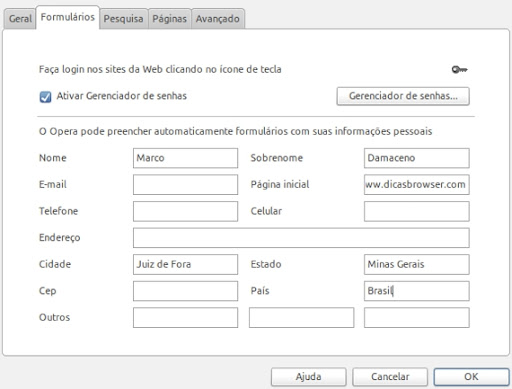Click the Celular input field

(x=417, y=211)
